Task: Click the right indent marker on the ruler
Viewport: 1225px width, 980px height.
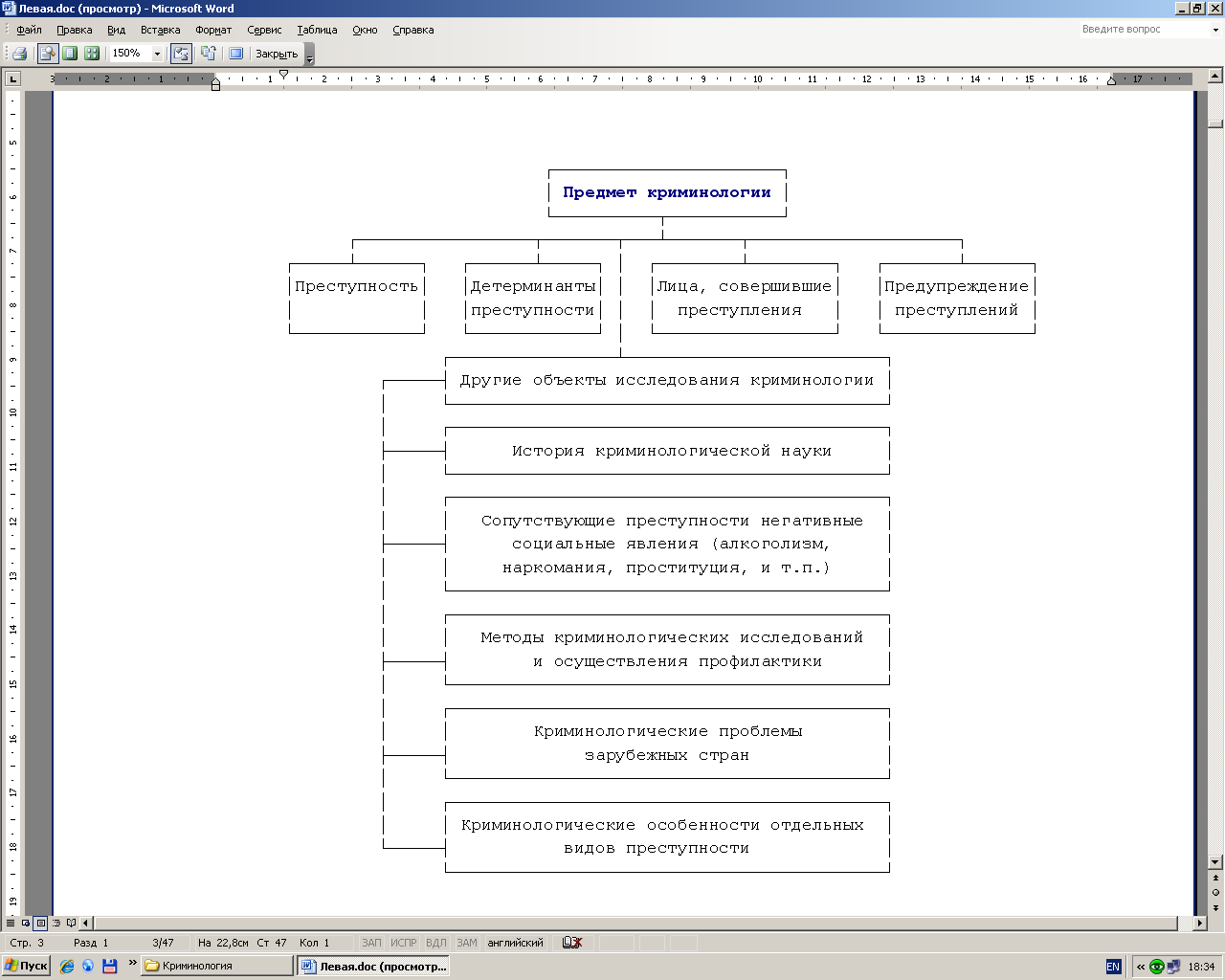Action: point(1111,82)
